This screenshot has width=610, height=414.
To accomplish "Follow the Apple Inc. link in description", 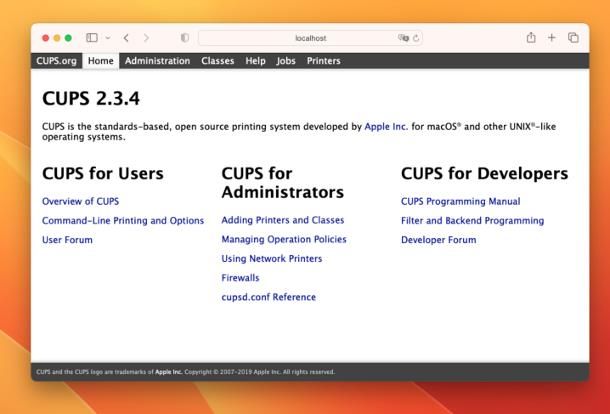I will (386, 126).
